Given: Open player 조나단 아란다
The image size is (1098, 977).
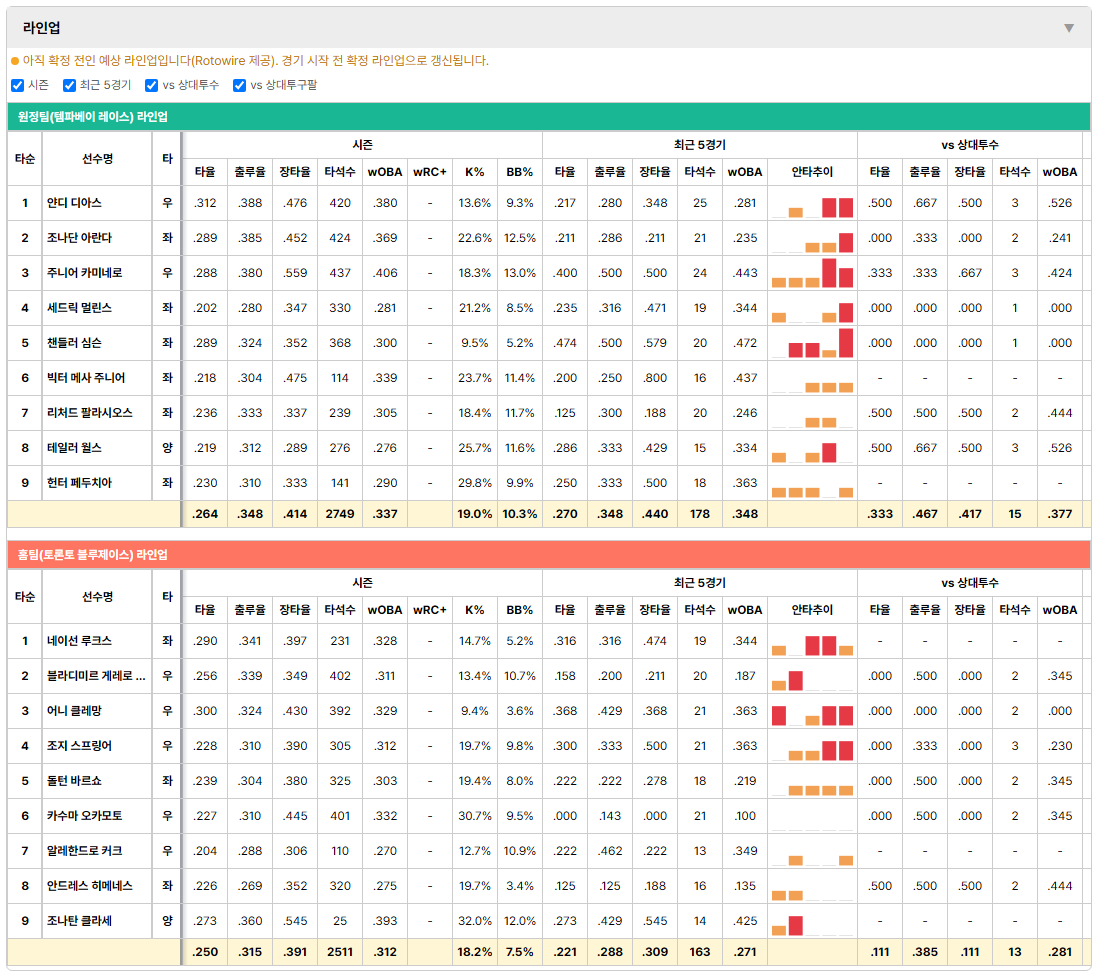Looking at the screenshot, I should coord(79,238).
